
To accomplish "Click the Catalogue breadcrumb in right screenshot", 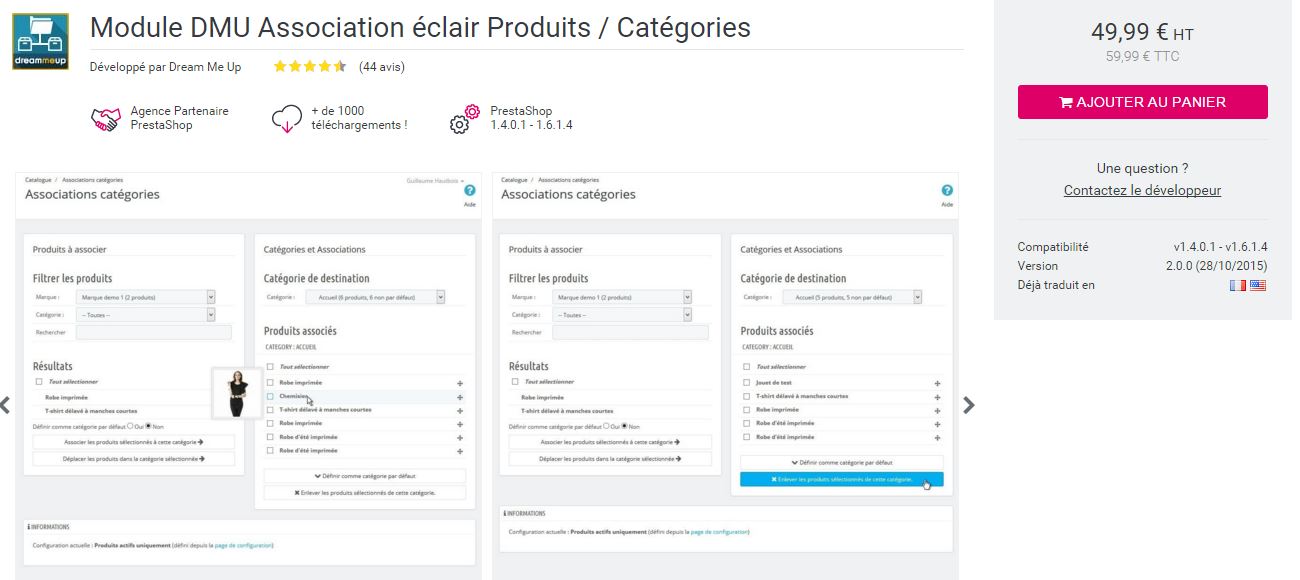I will (x=515, y=180).
